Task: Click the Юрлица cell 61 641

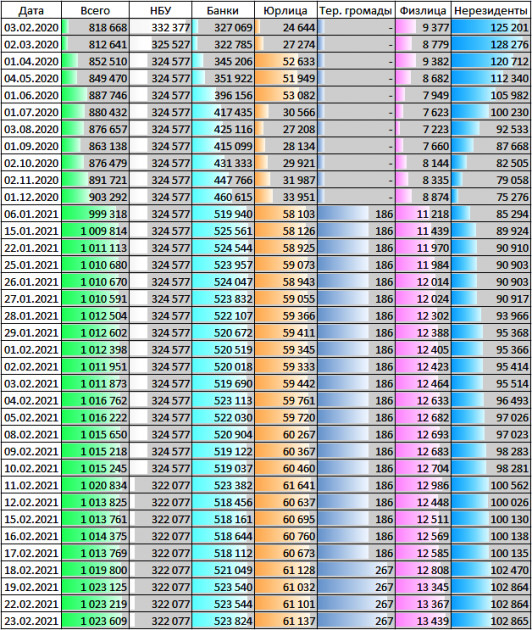Action: point(286,485)
